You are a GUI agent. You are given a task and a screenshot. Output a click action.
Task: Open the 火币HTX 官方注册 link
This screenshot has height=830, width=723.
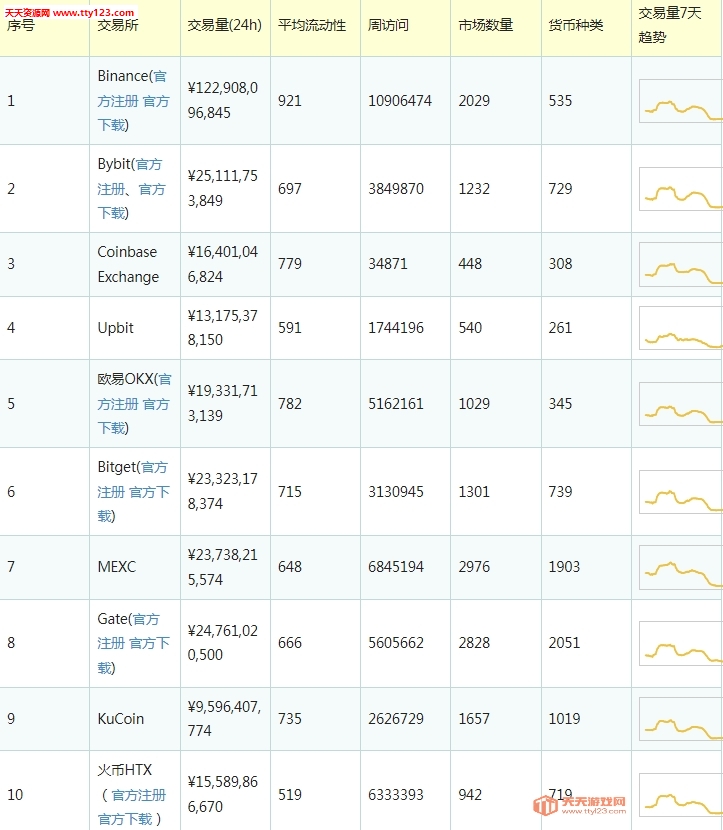[x=138, y=795]
